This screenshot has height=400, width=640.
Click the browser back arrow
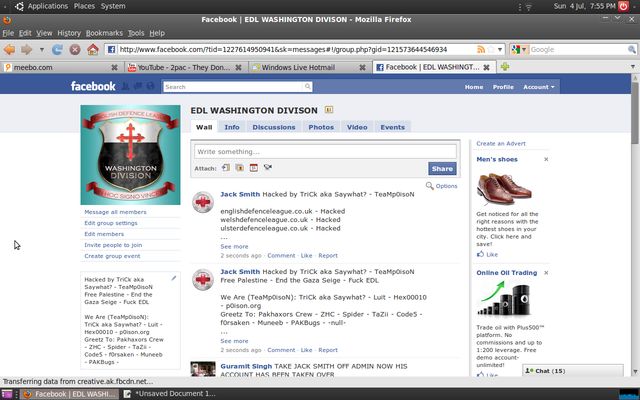(x=10, y=49)
